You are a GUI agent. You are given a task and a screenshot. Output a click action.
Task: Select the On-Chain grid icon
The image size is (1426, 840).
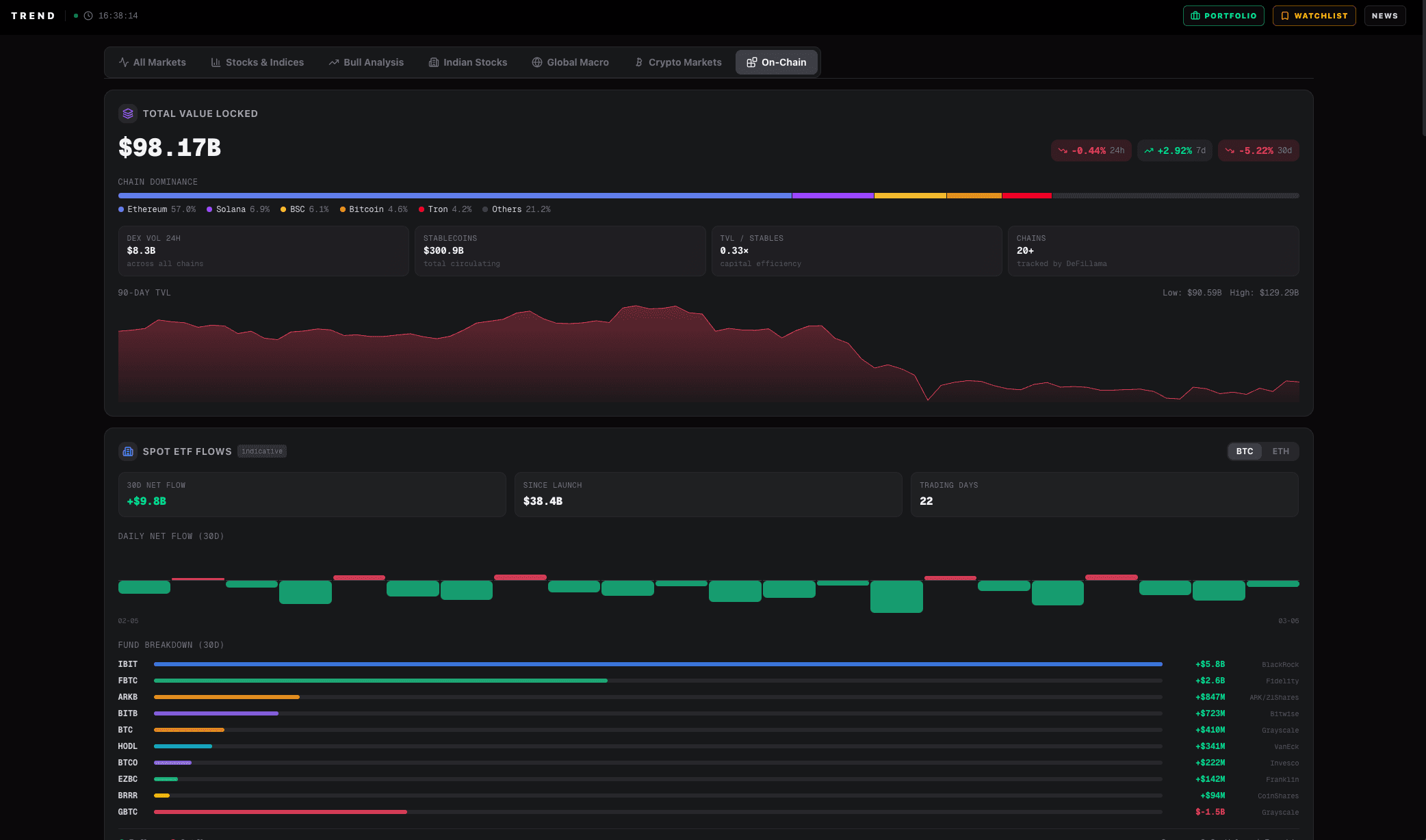(752, 62)
